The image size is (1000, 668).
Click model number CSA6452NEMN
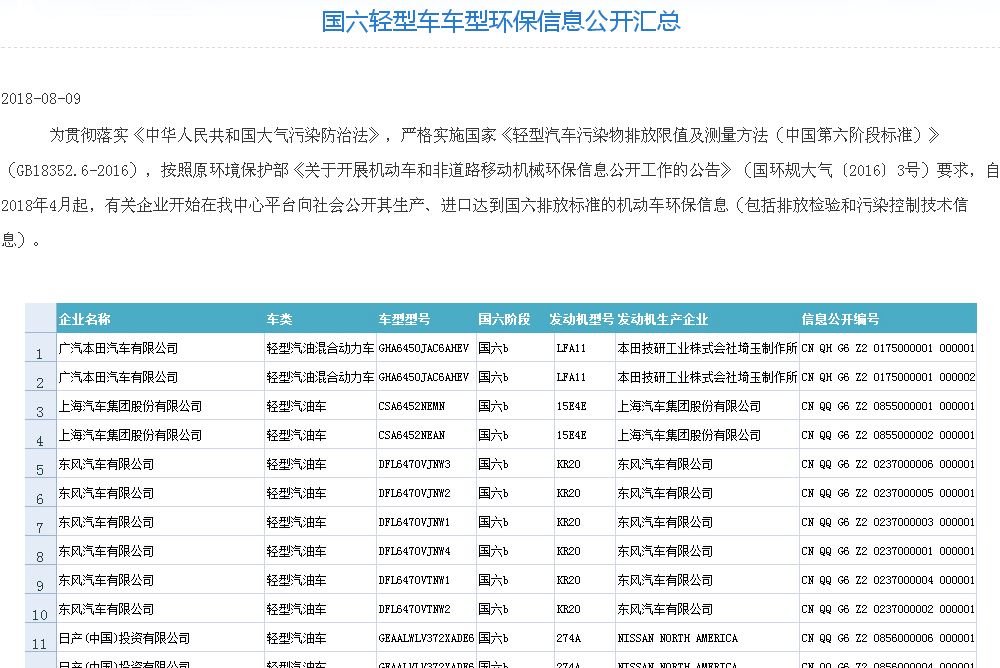point(412,406)
